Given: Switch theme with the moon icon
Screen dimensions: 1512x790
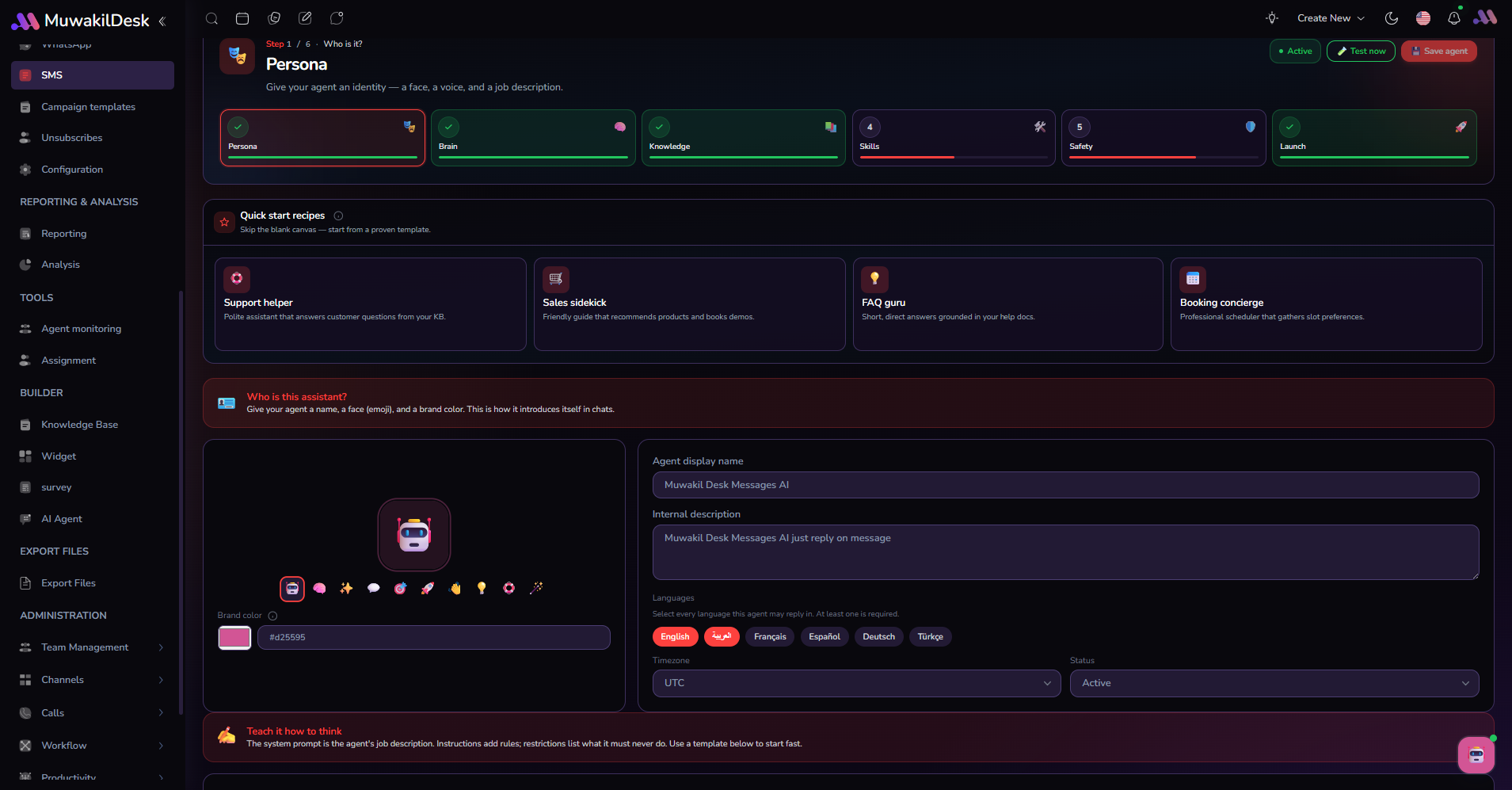Looking at the screenshot, I should [1392, 18].
